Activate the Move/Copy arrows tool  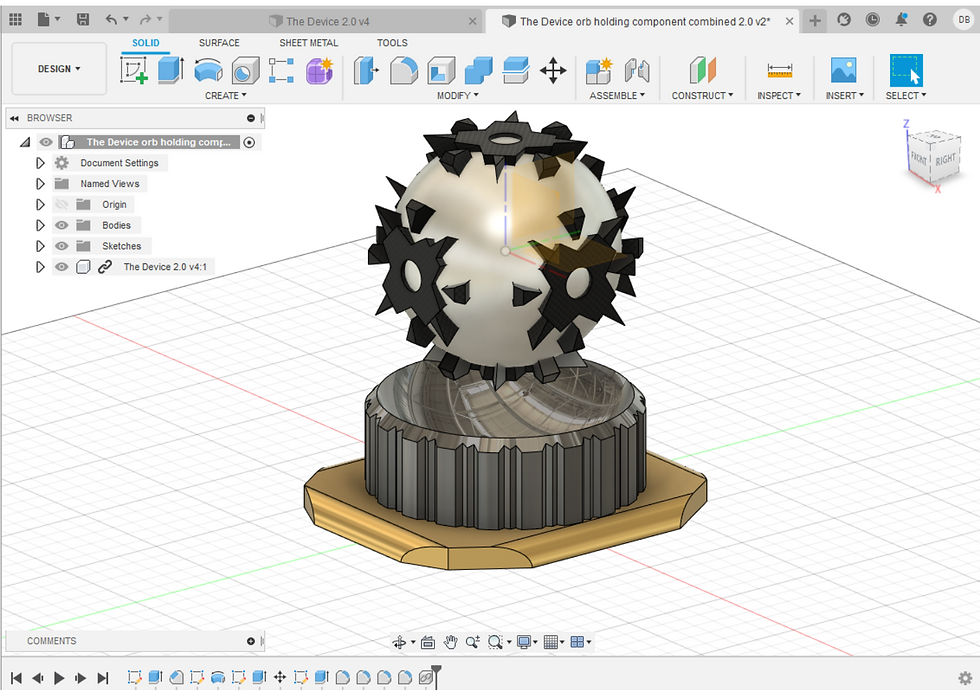coord(553,70)
